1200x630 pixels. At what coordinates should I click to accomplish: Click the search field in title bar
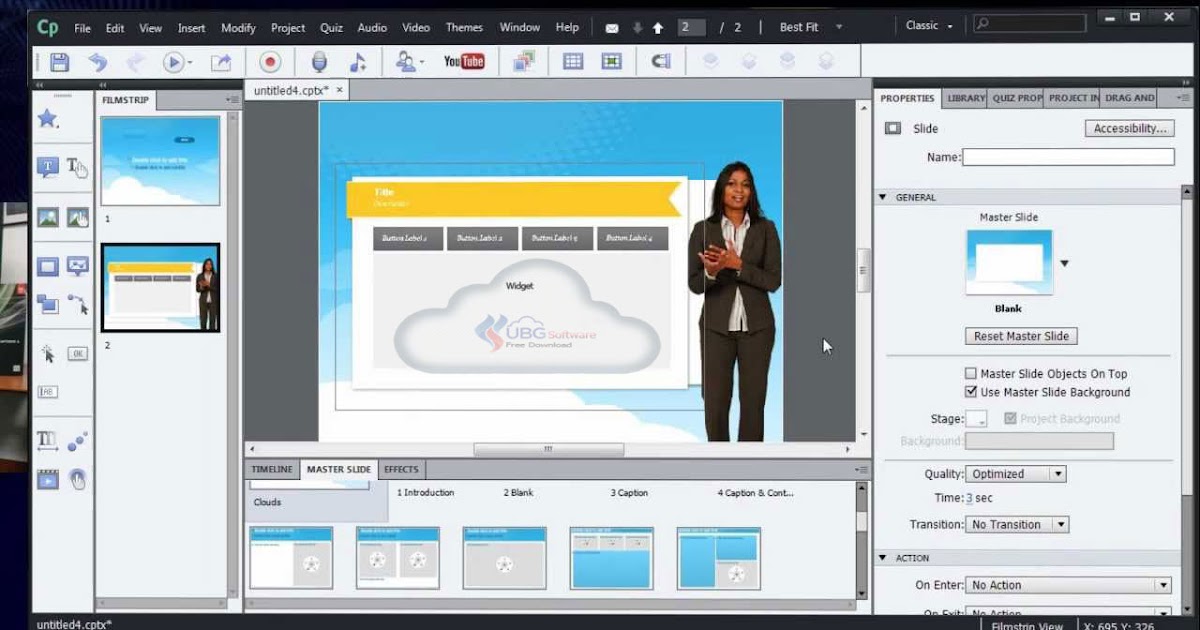pos(1030,23)
